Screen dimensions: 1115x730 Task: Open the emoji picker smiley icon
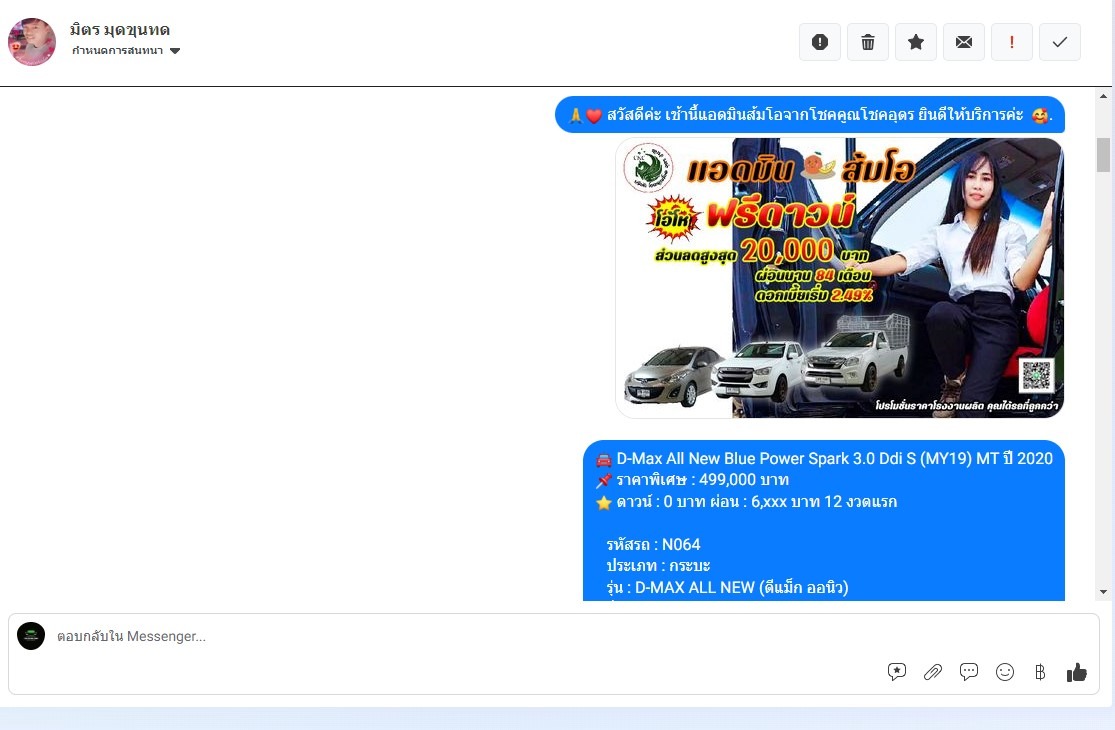1005,672
